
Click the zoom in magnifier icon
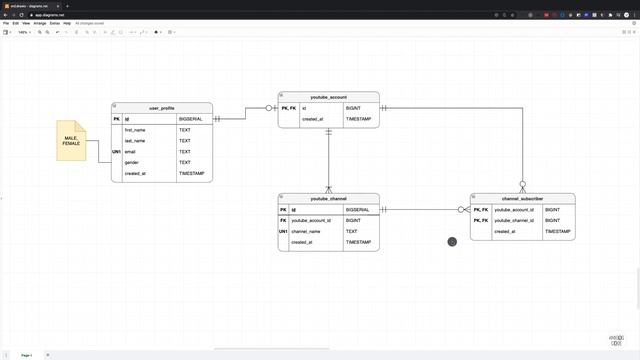[40, 32]
